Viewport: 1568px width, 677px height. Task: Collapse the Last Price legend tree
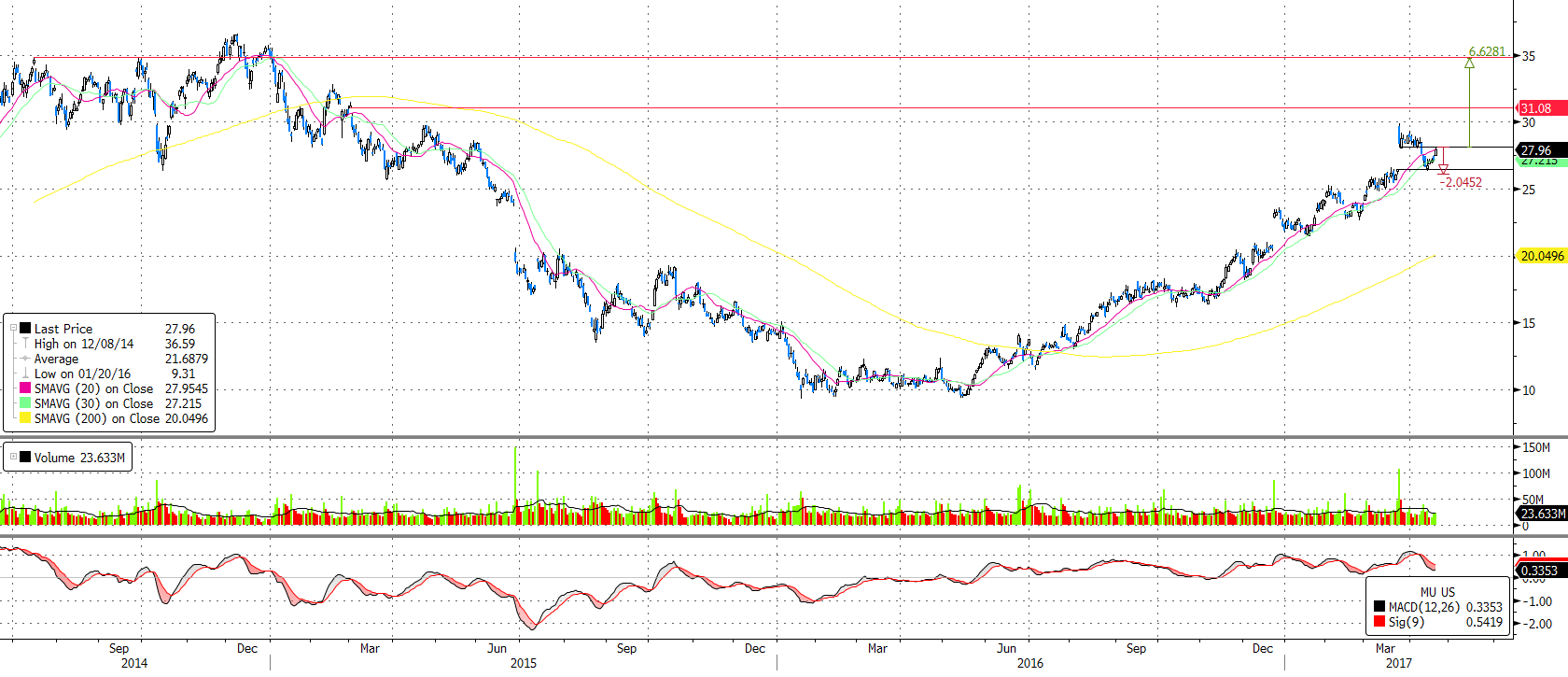(13, 328)
